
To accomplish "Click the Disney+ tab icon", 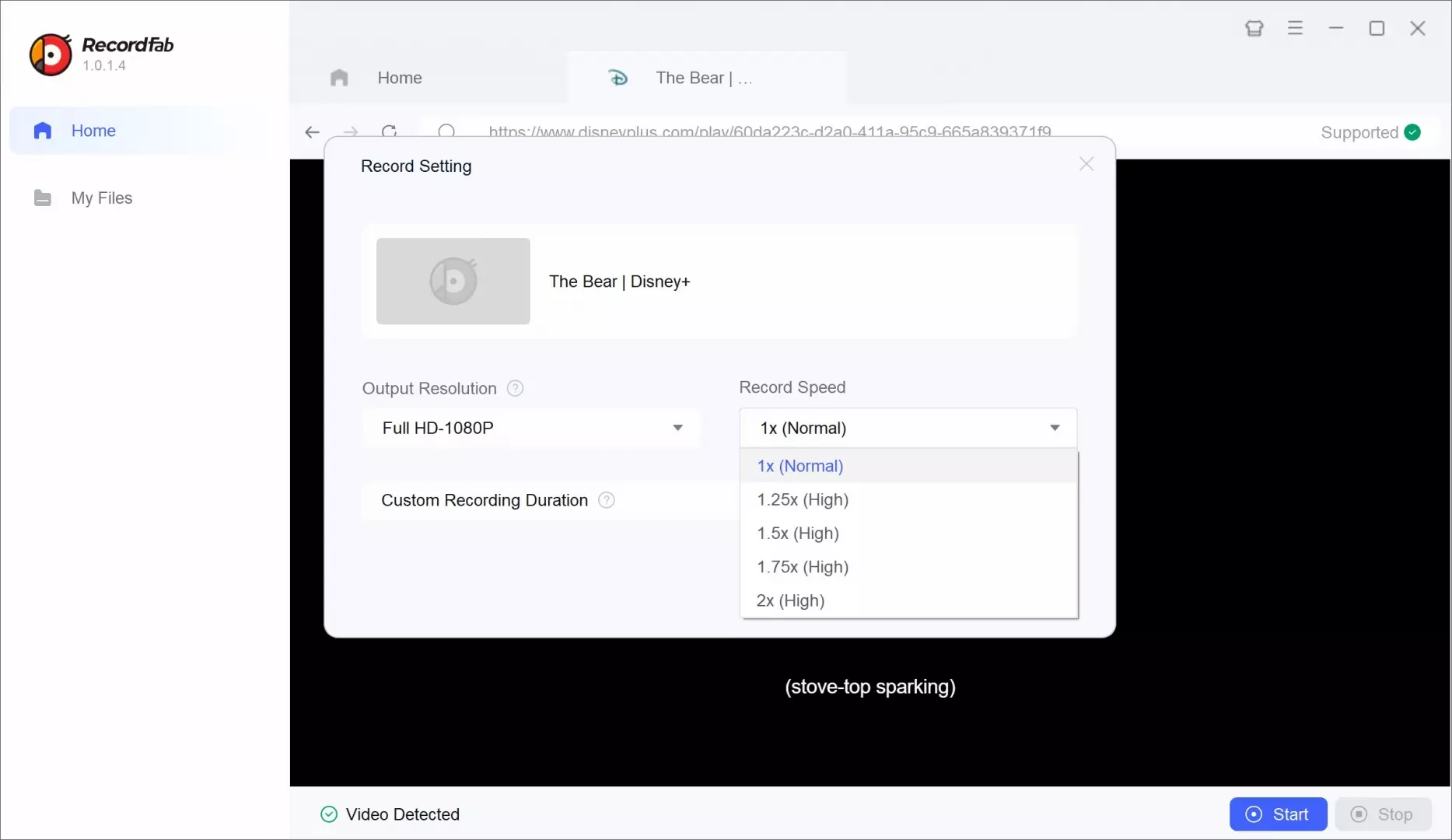I will (x=618, y=78).
